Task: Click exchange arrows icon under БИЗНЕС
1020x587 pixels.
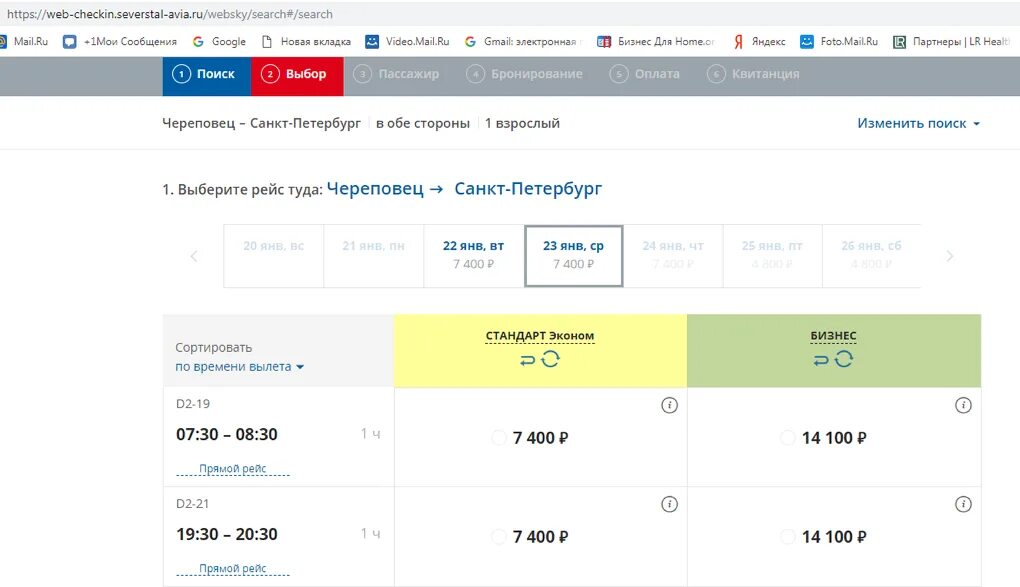Action: 821,360
